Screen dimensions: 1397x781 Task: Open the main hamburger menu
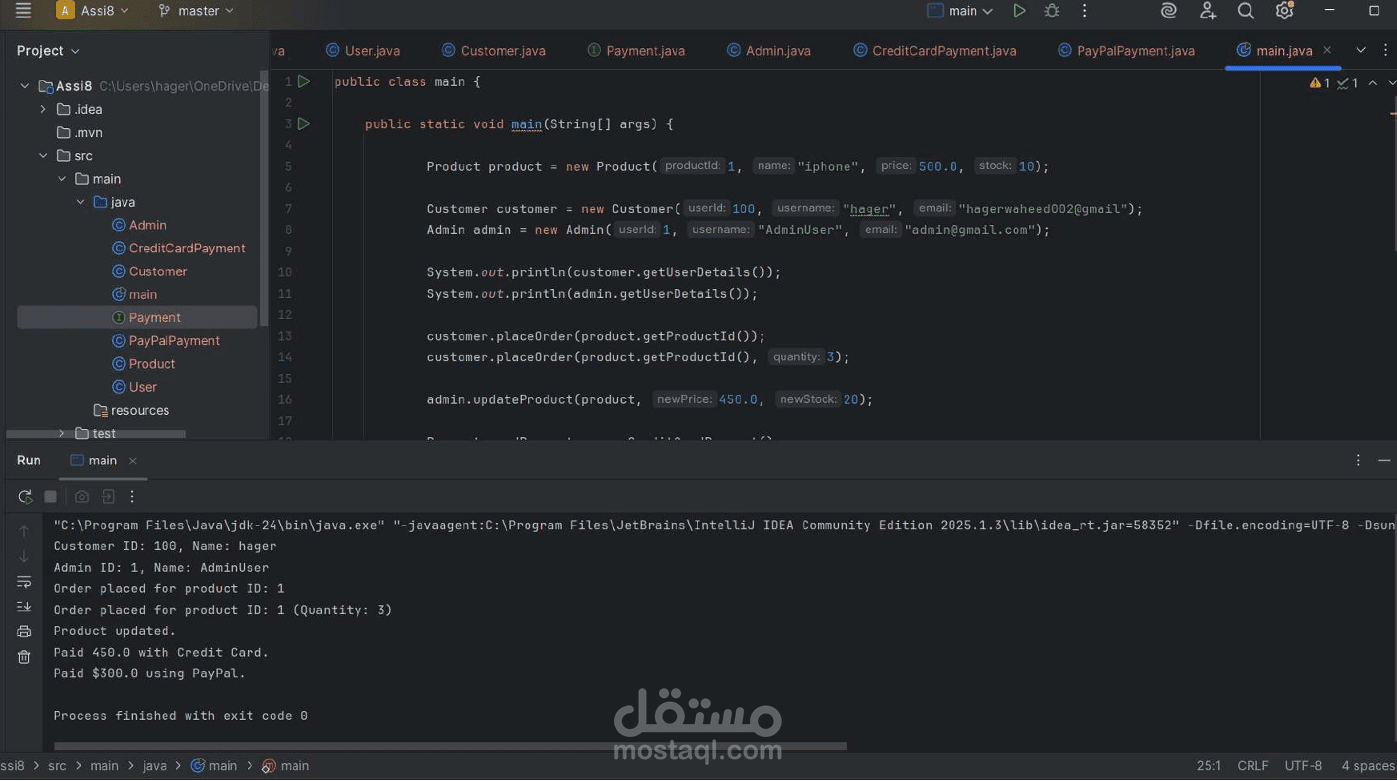pyautogui.click(x=23, y=11)
